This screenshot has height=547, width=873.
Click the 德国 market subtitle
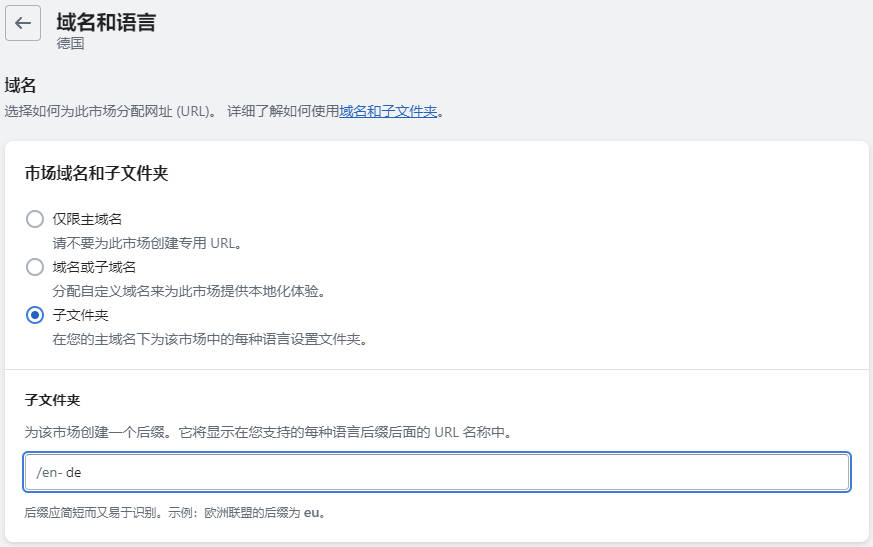coord(70,43)
